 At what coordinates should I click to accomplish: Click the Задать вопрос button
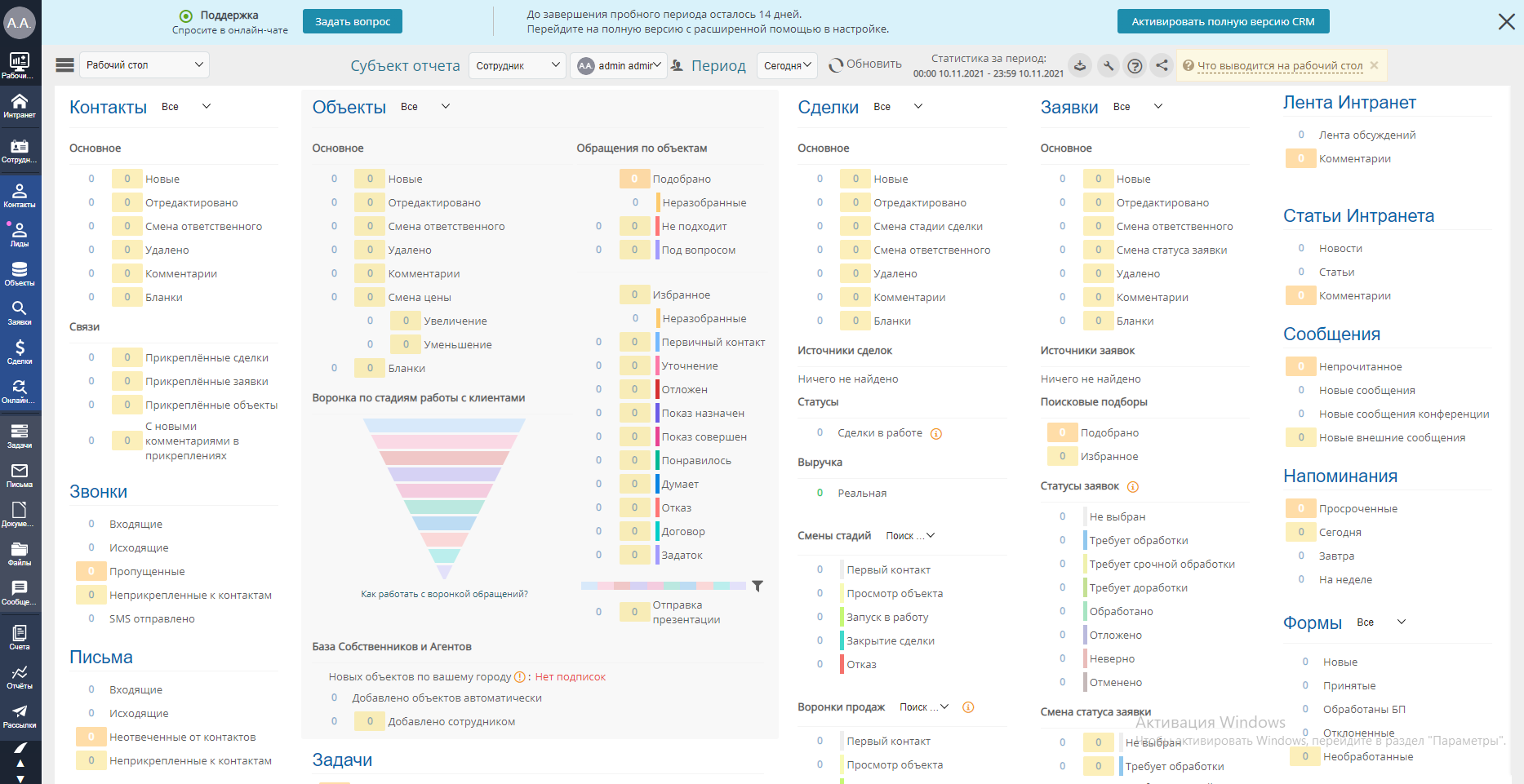[x=353, y=21]
